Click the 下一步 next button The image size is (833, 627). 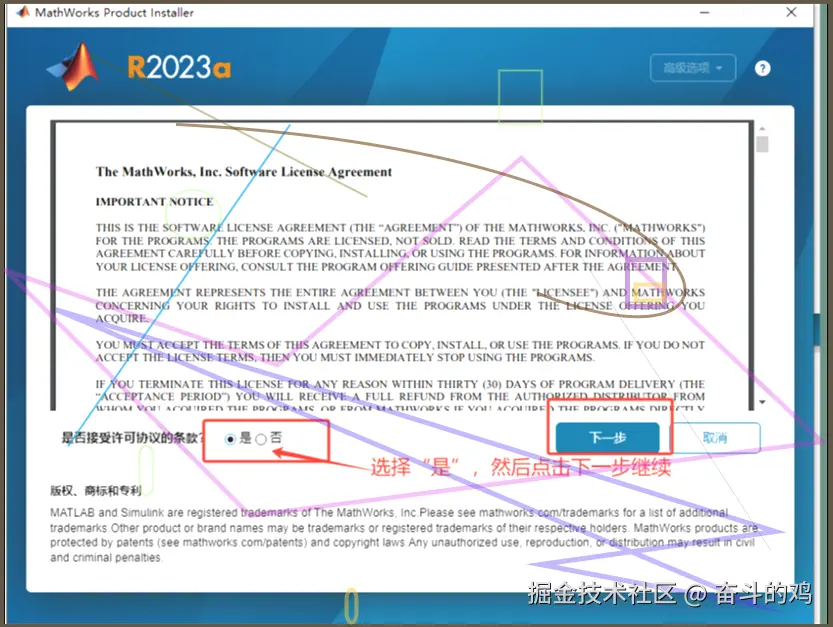point(607,438)
